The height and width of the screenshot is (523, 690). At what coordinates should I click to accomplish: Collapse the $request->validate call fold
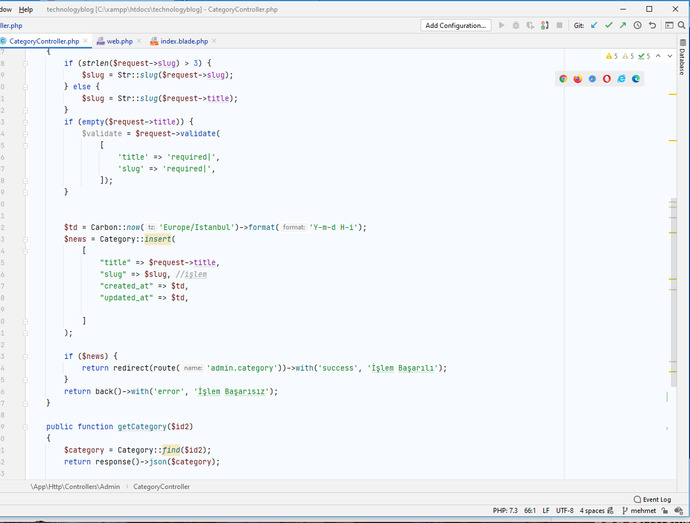tap(25, 134)
